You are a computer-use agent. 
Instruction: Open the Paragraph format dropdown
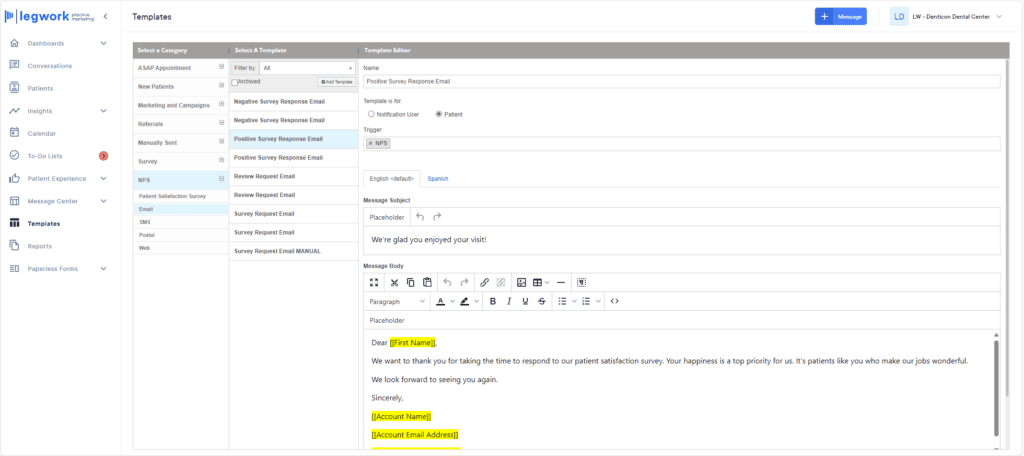pyautogui.click(x=397, y=301)
